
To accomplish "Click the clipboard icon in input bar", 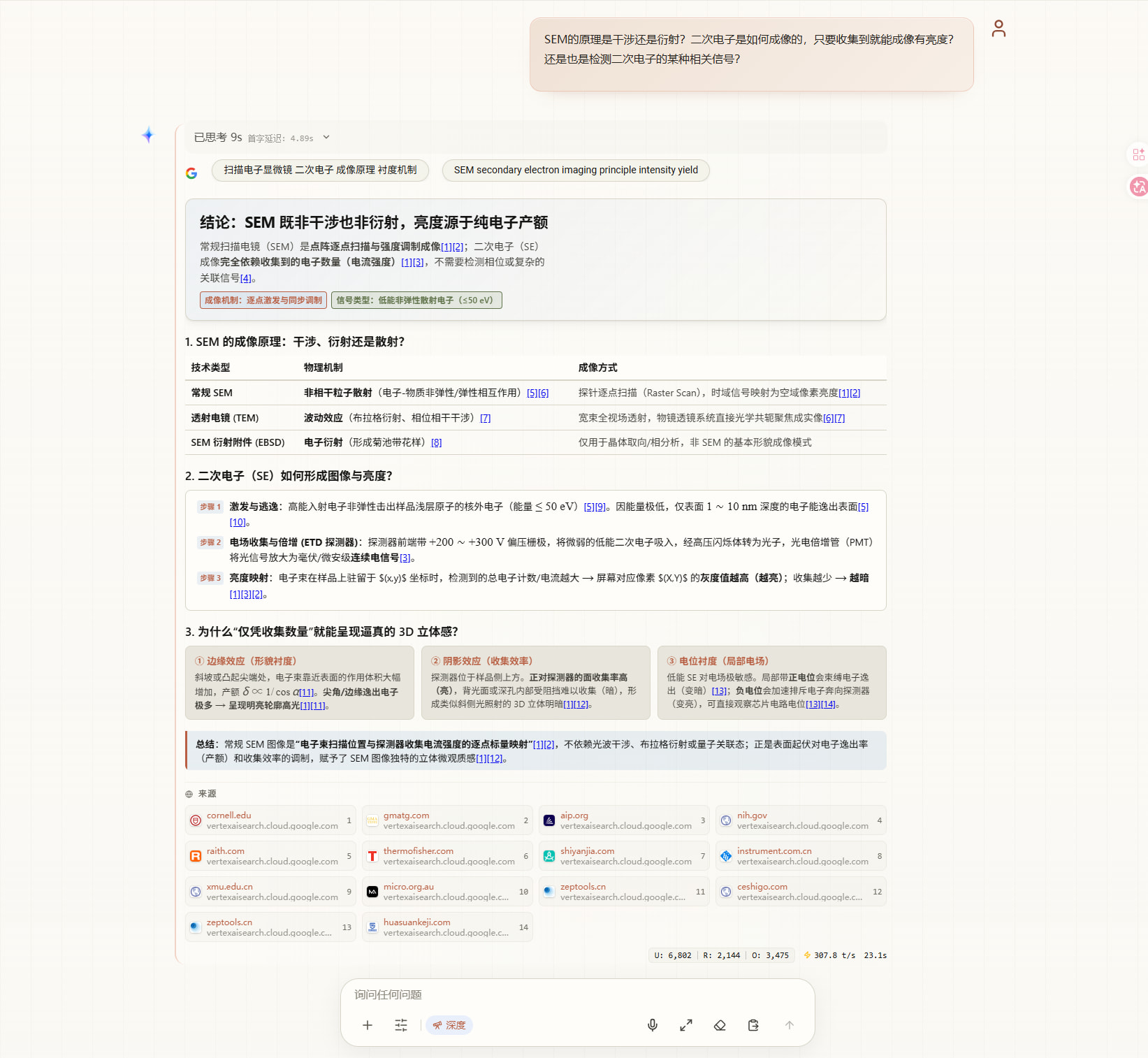I will (753, 1025).
